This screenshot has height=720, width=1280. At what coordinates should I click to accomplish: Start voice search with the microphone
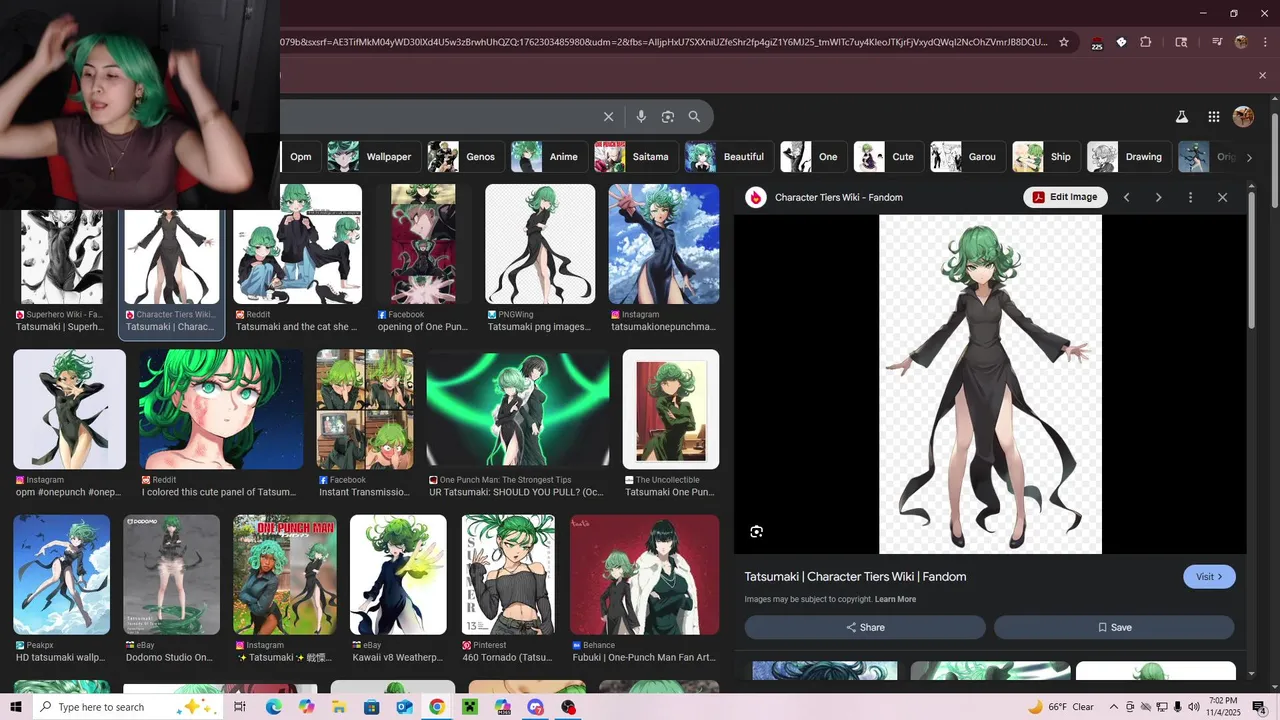tap(641, 117)
